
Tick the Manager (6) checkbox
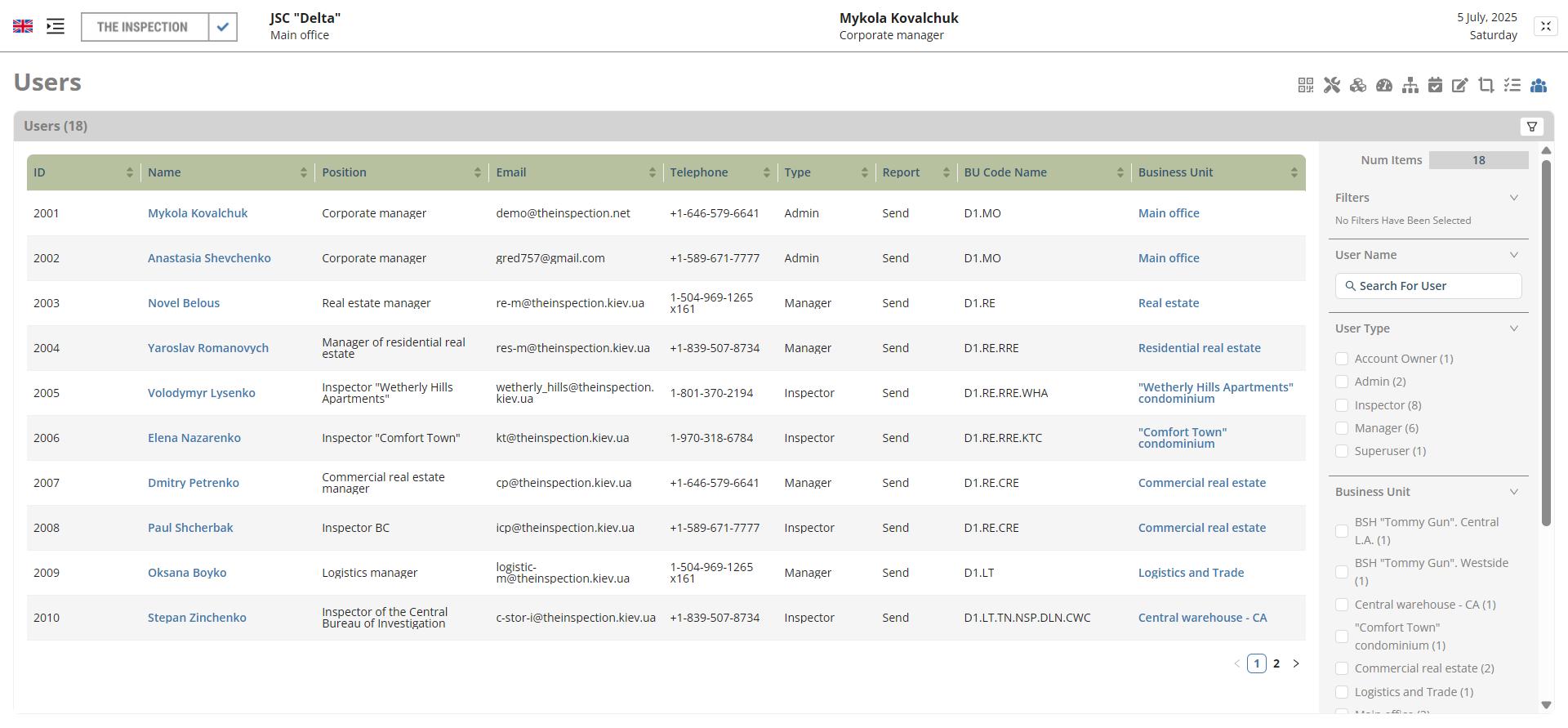[x=1342, y=428]
